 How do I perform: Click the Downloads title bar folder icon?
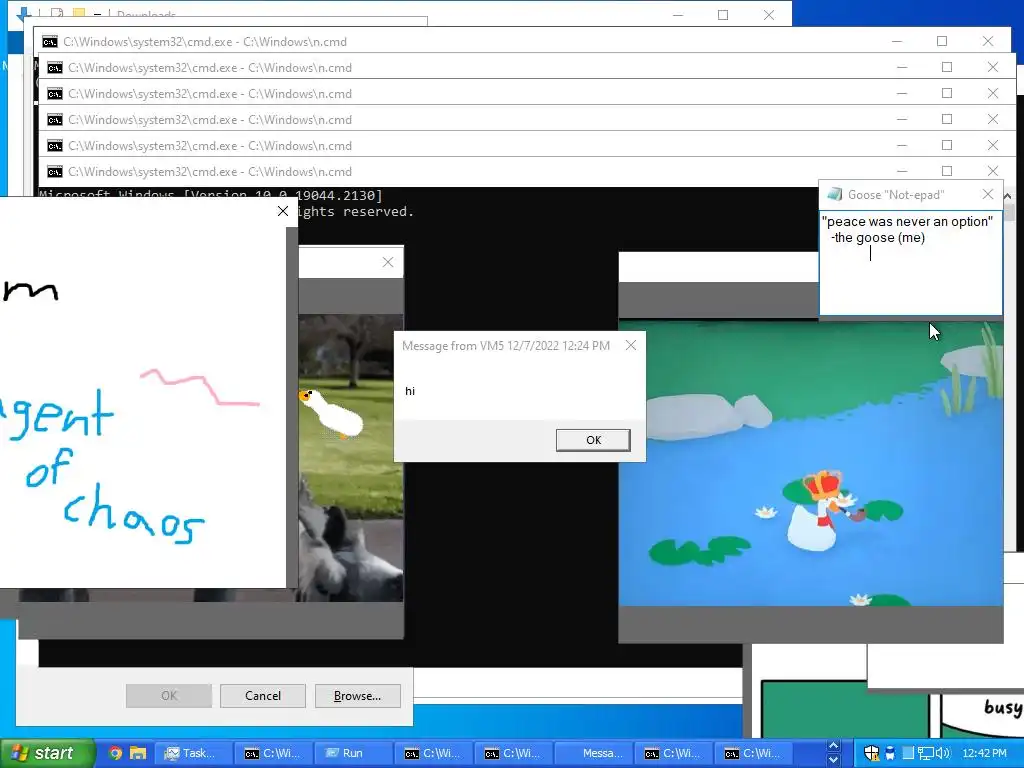[78, 14]
